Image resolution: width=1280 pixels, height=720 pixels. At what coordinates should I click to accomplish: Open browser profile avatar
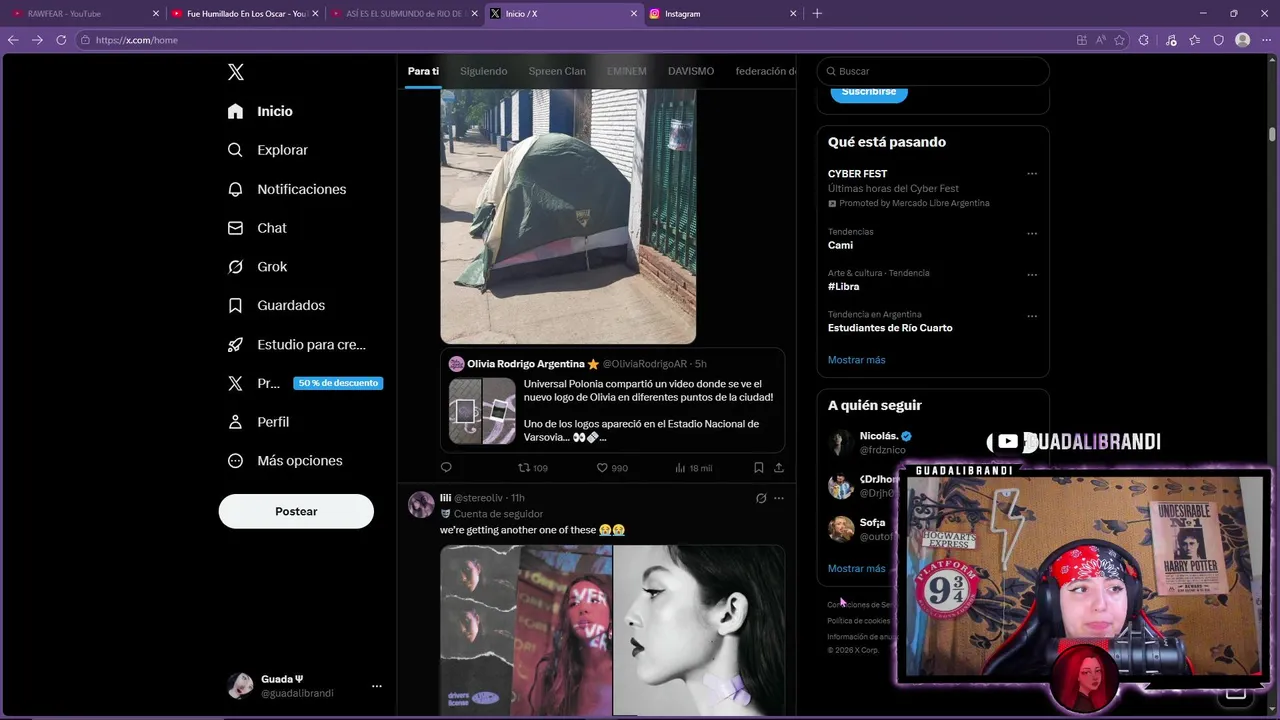point(1242,40)
